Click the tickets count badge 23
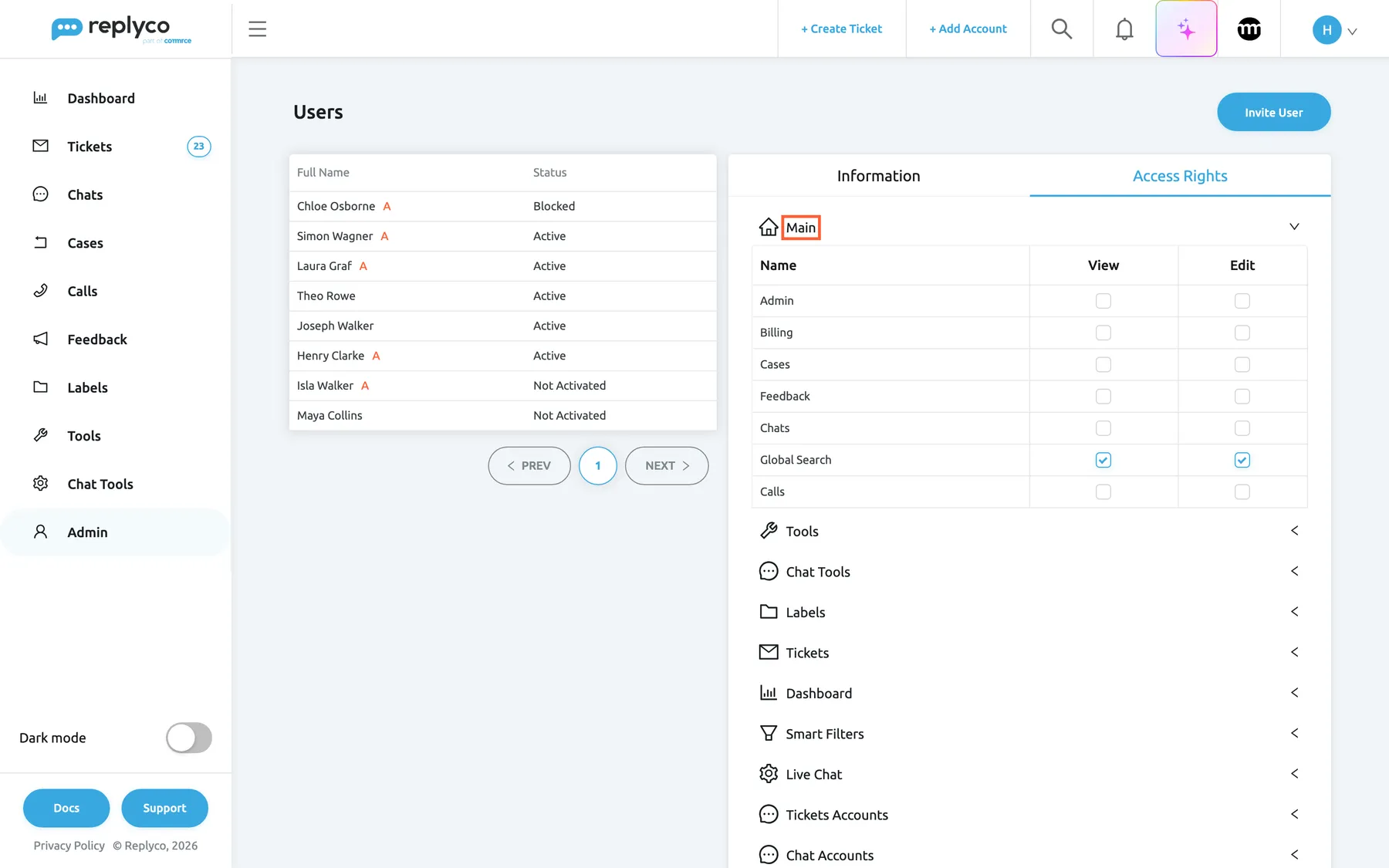This screenshot has width=1389, height=868. (199, 146)
